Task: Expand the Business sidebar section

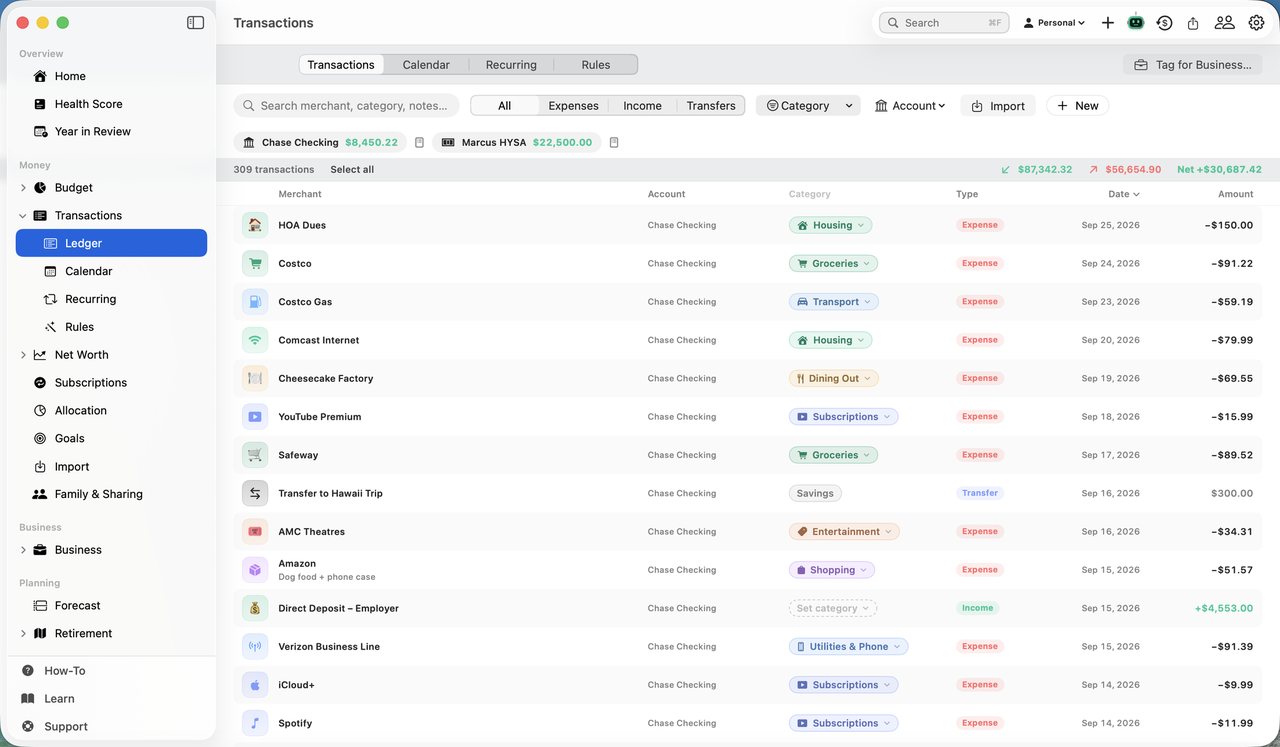Action: pos(23,550)
